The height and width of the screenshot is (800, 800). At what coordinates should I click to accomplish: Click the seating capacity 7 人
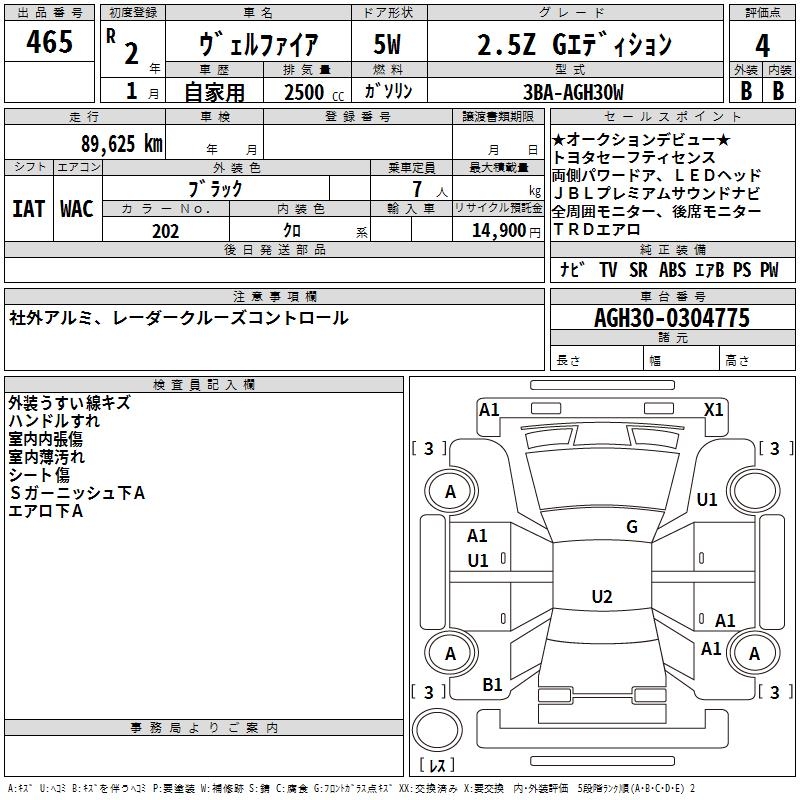429,189
